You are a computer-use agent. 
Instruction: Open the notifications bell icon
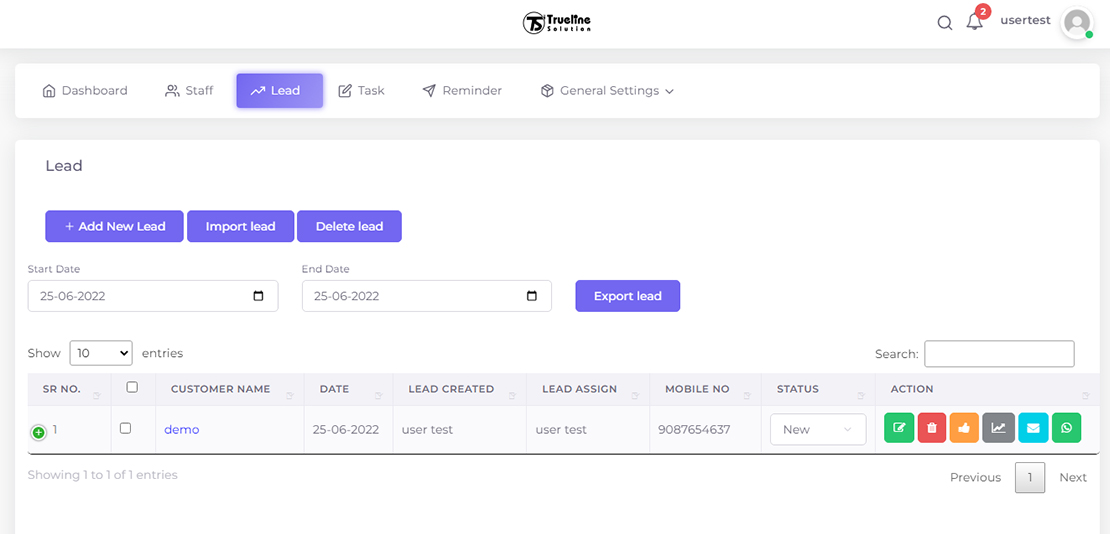(974, 22)
